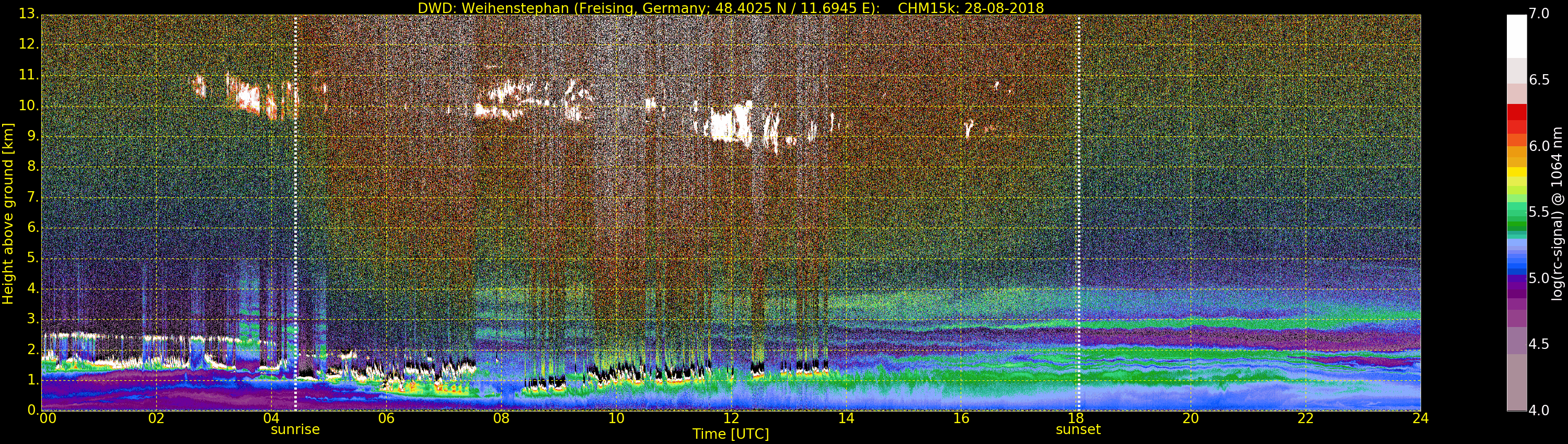Screen dimensions: 1568x444
Task: Click the time axis tick '10'
Action: (x=616, y=418)
